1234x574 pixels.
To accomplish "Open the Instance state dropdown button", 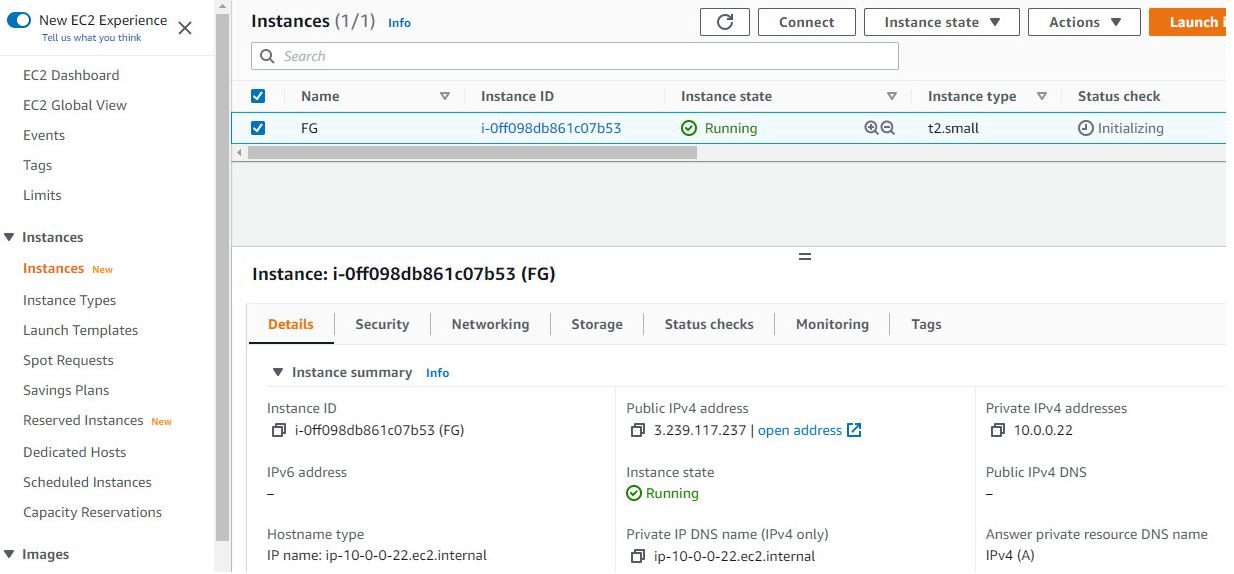I will click(942, 22).
